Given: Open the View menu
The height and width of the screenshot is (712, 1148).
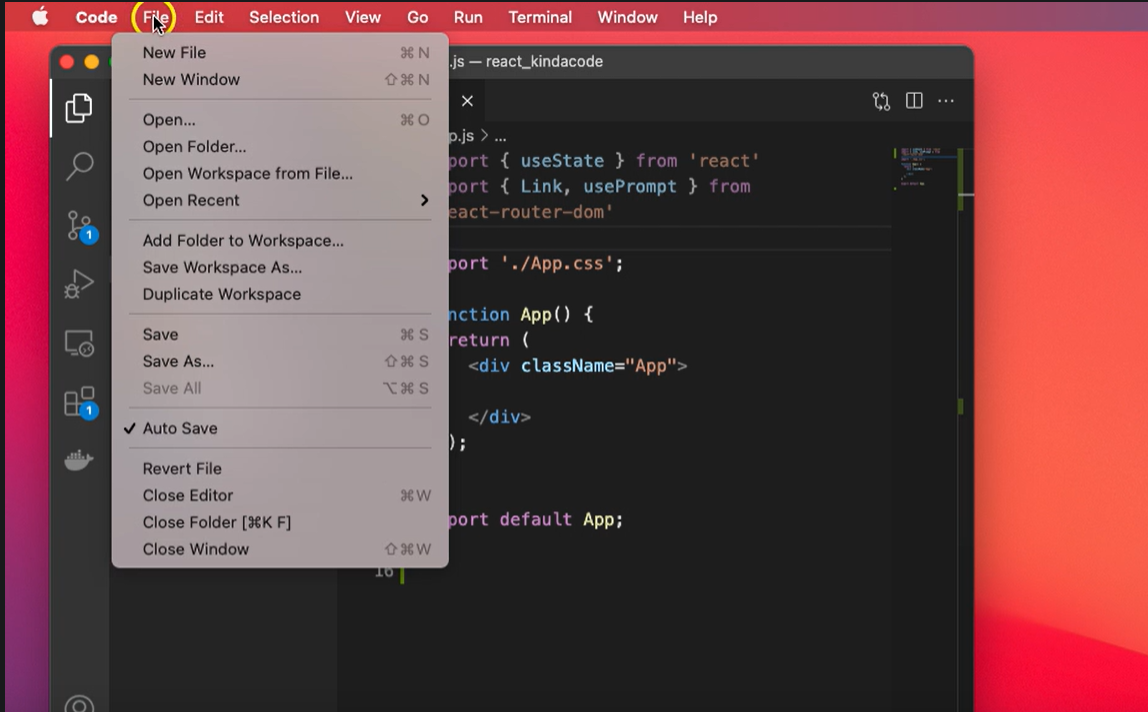Looking at the screenshot, I should (362, 17).
